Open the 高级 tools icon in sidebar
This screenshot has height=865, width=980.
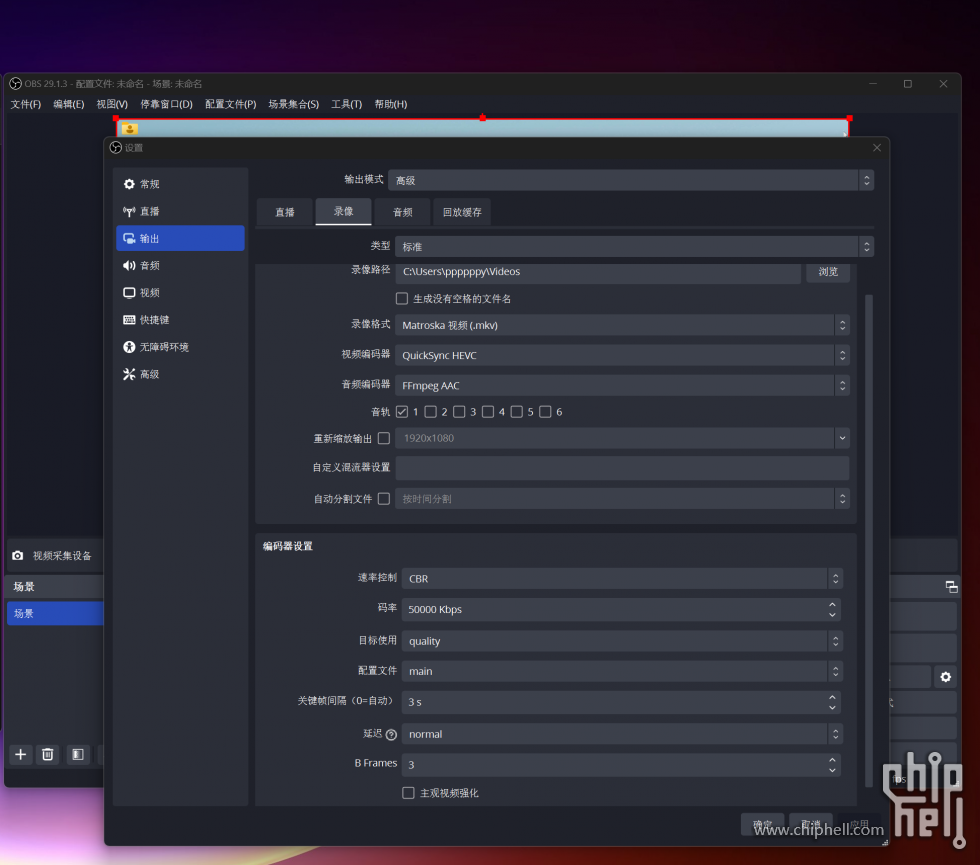coord(129,374)
